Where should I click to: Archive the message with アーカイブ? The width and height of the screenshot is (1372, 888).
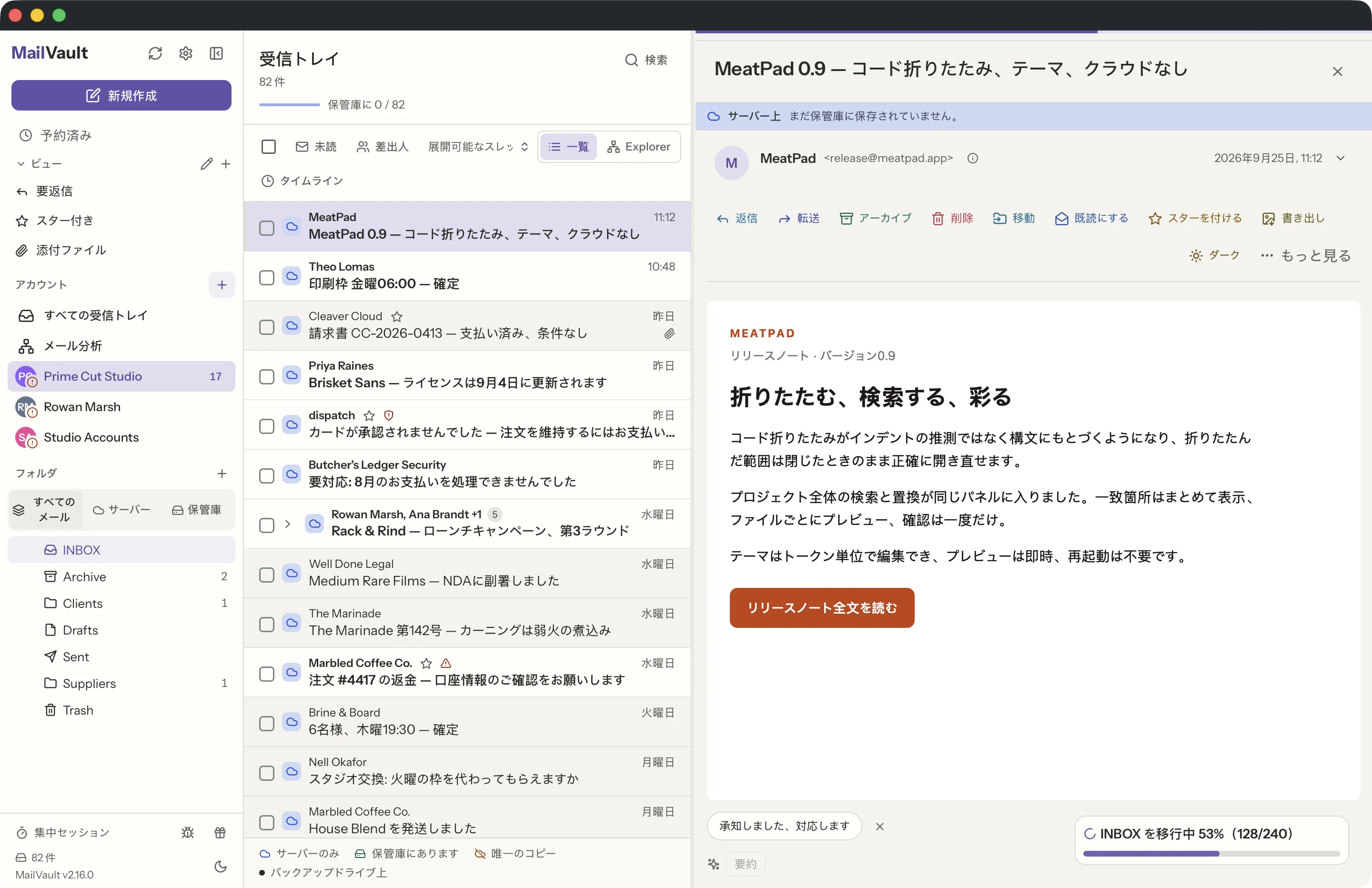(x=876, y=219)
